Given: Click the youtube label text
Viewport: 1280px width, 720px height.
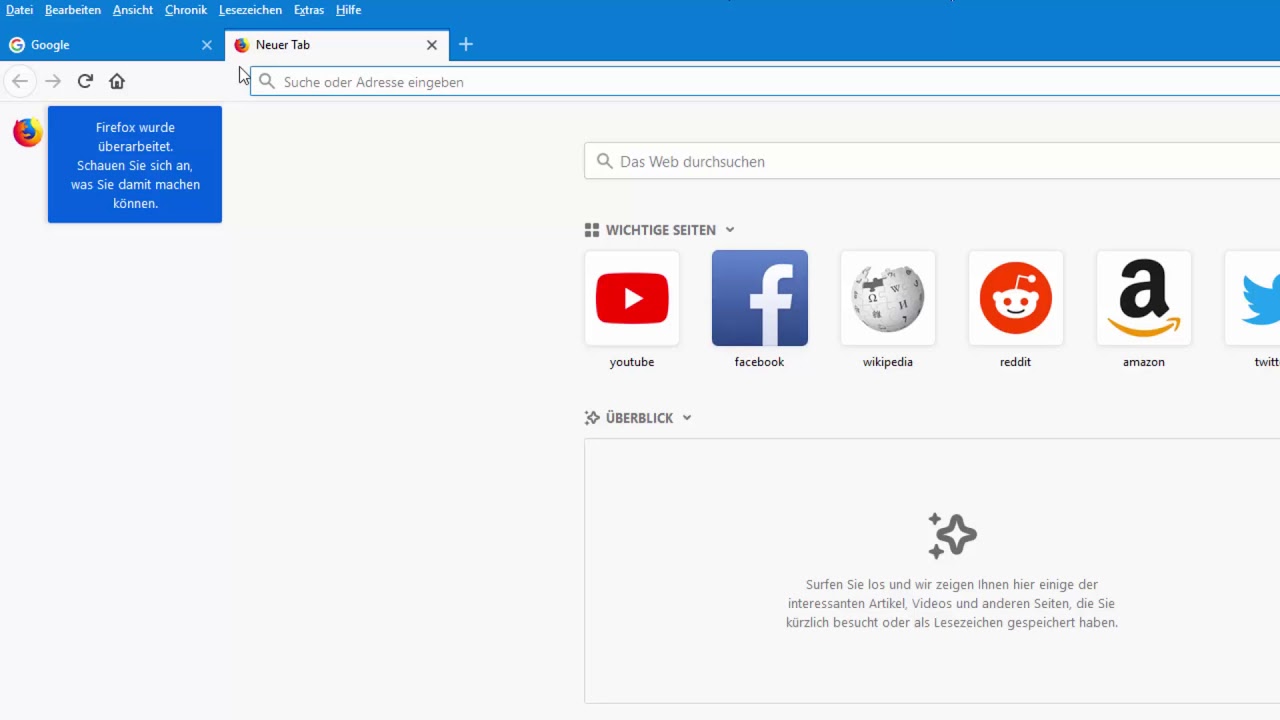Looking at the screenshot, I should point(632,362).
